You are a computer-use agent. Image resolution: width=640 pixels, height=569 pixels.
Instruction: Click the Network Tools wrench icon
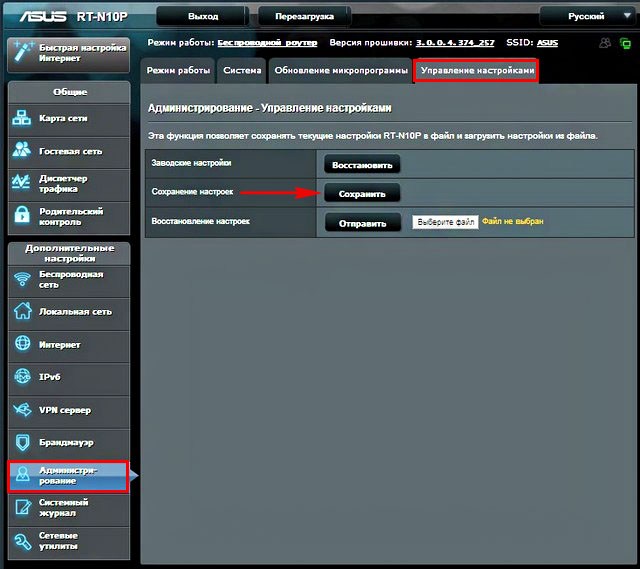22,542
